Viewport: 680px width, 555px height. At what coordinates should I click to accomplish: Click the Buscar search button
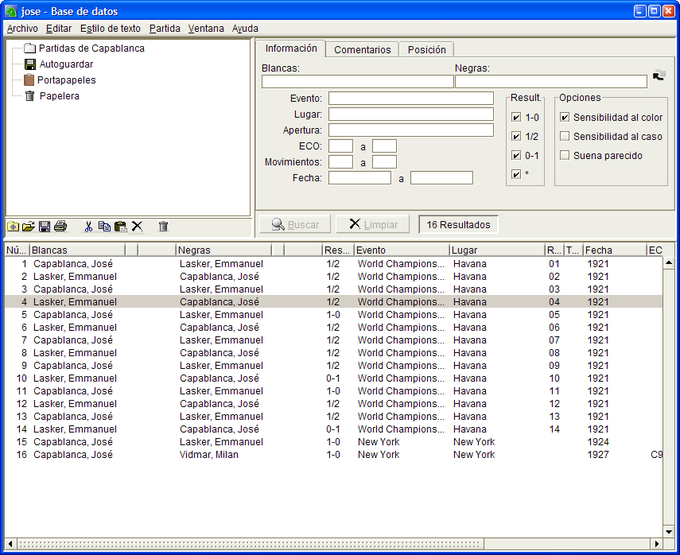(295, 224)
